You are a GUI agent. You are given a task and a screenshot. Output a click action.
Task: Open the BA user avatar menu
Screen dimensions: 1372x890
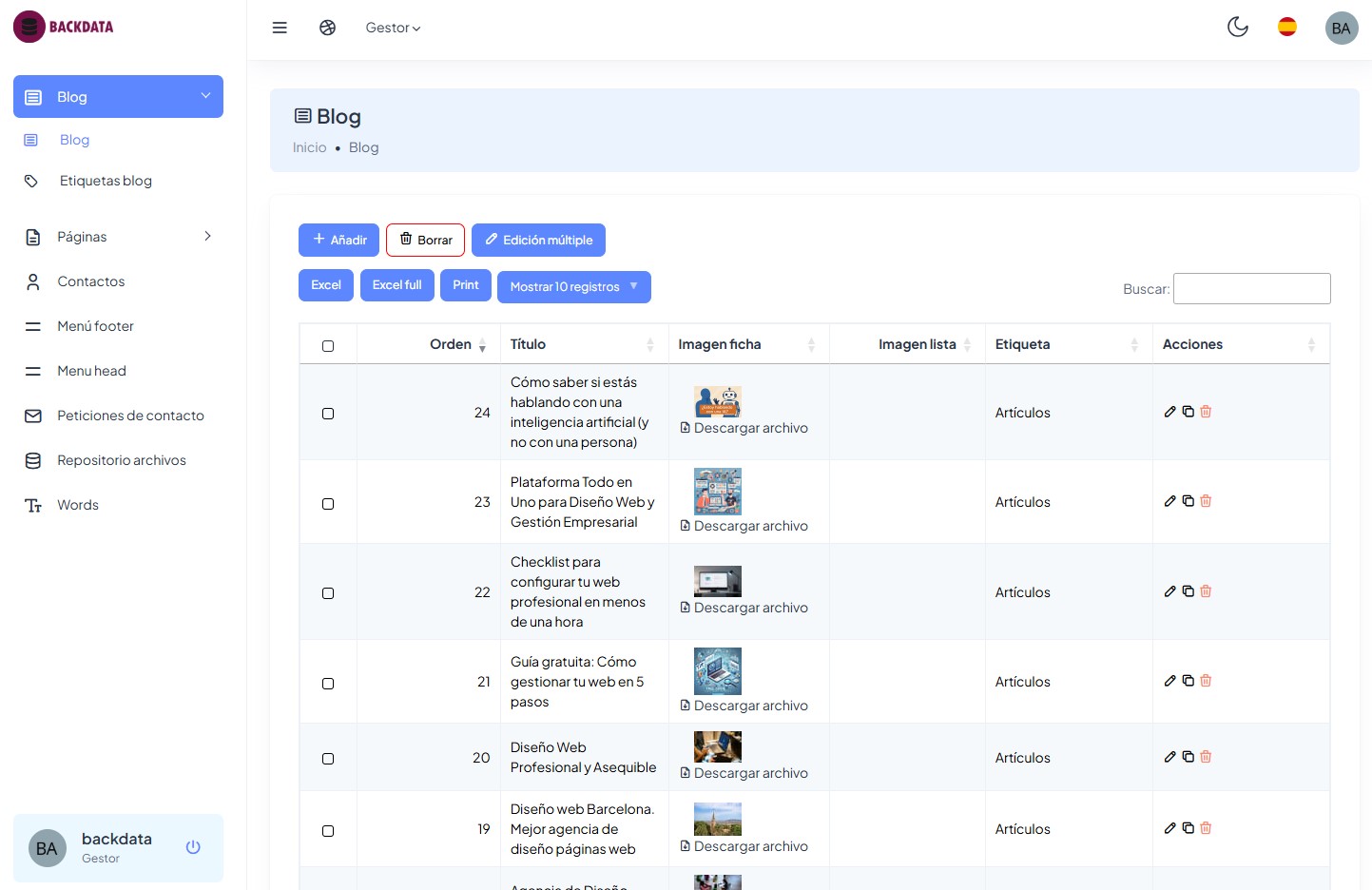[1342, 28]
